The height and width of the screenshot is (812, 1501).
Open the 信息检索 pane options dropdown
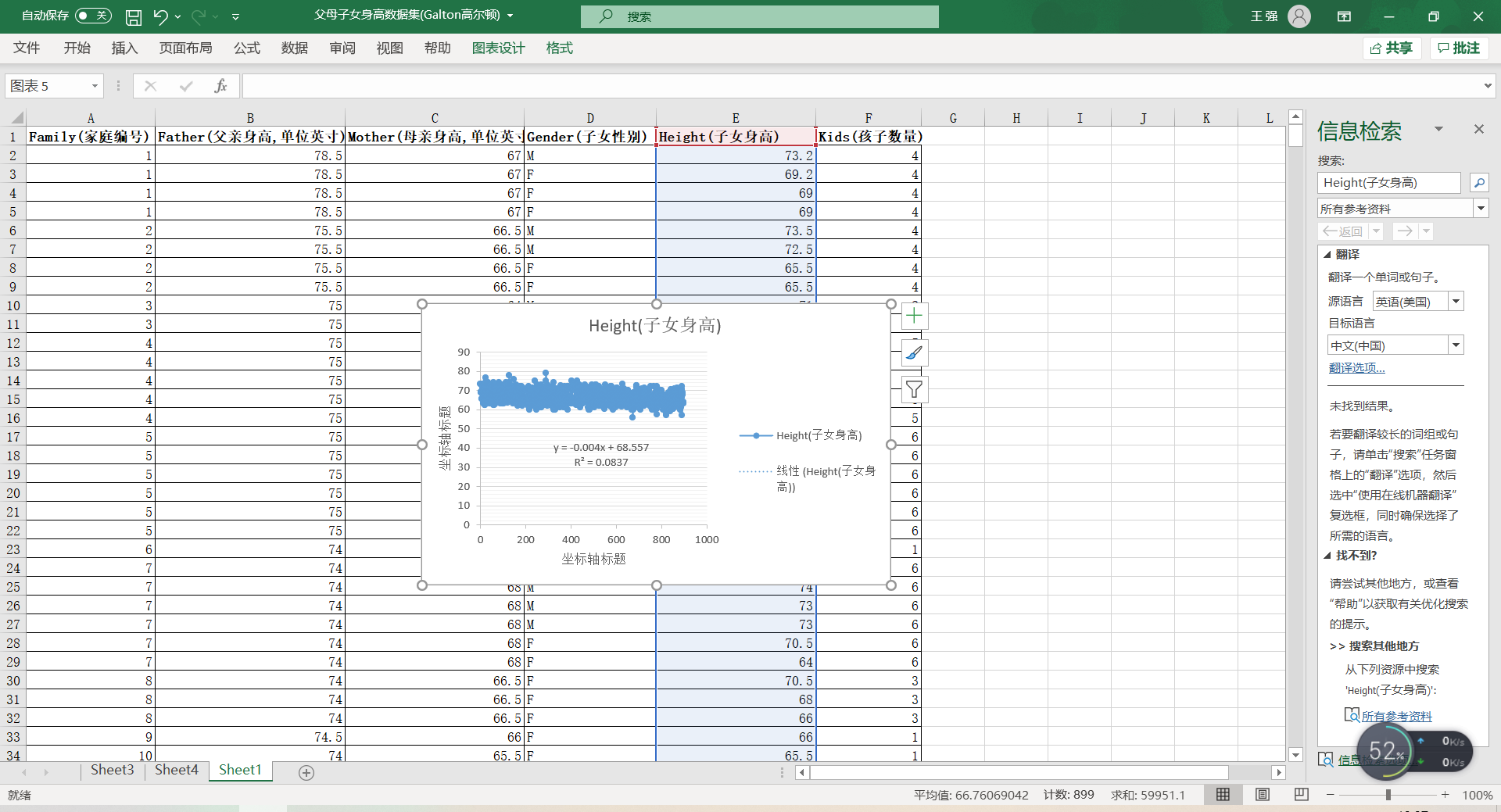coord(1438,129)
